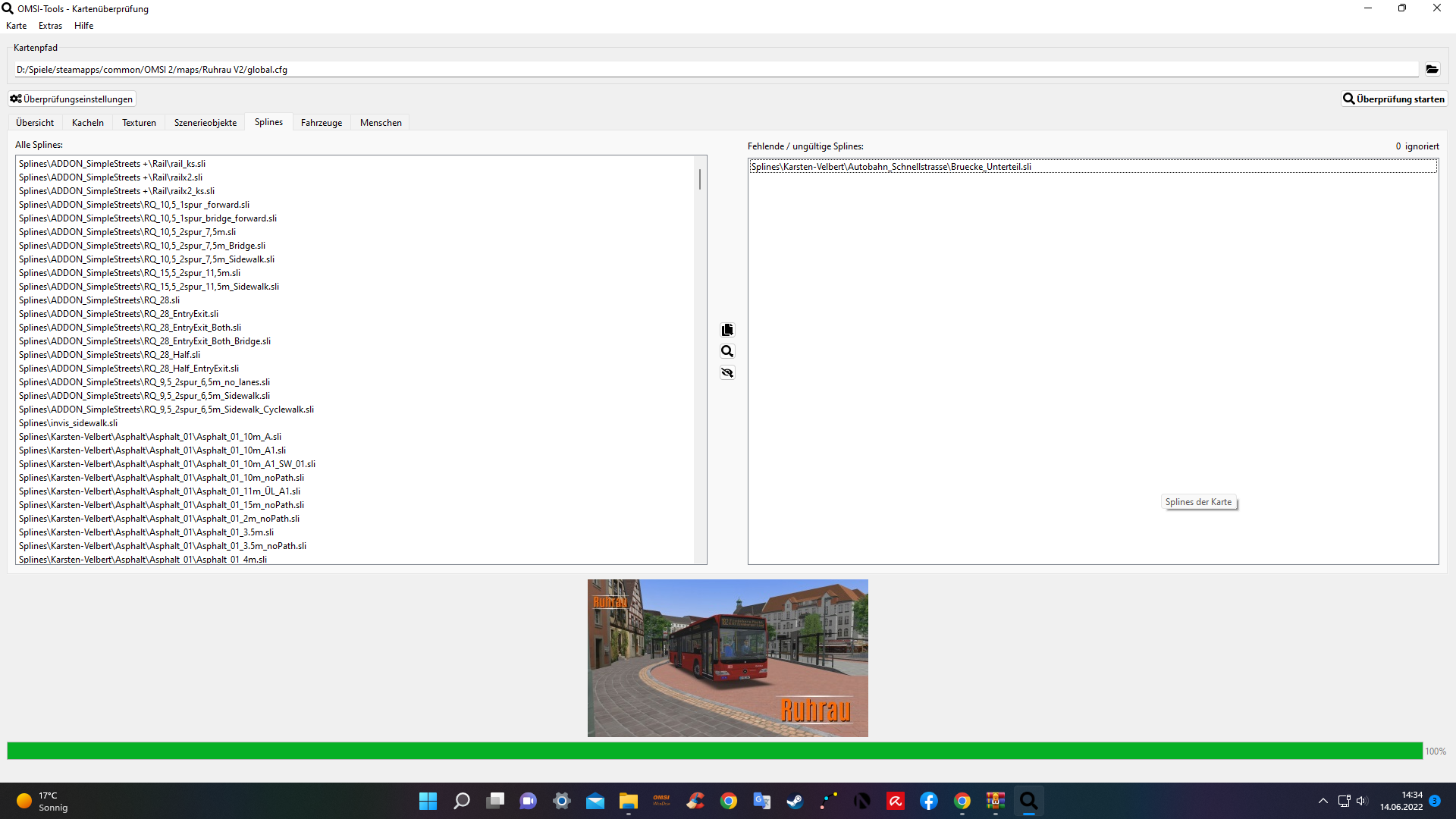
Task: Open OMSI icon in taskbar
Action: click(x=661, y=801)
